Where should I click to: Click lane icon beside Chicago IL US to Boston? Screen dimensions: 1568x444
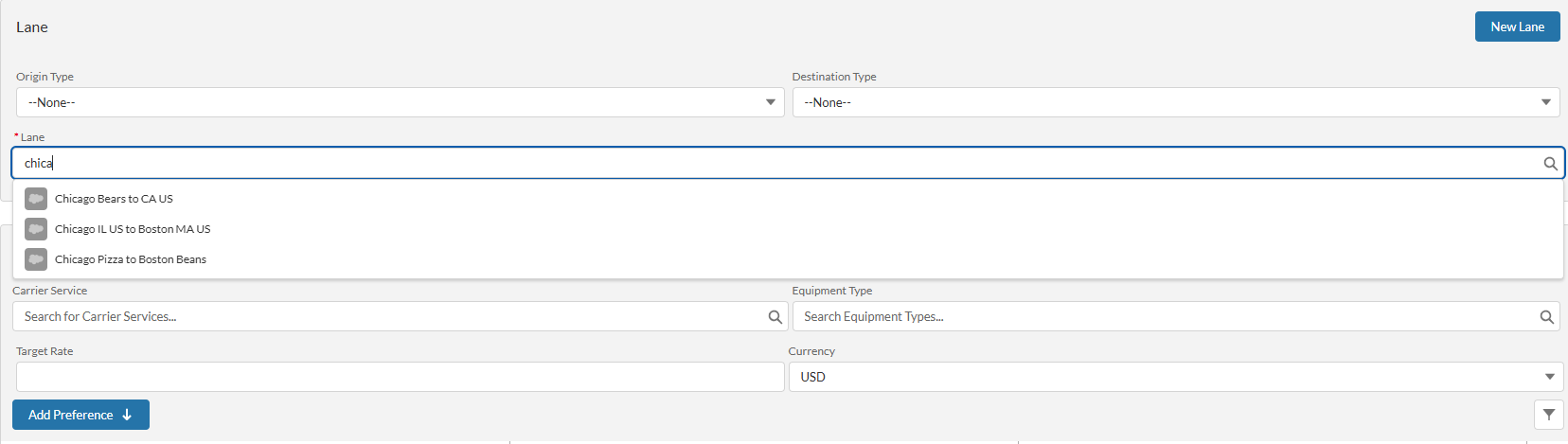point(36,229)
